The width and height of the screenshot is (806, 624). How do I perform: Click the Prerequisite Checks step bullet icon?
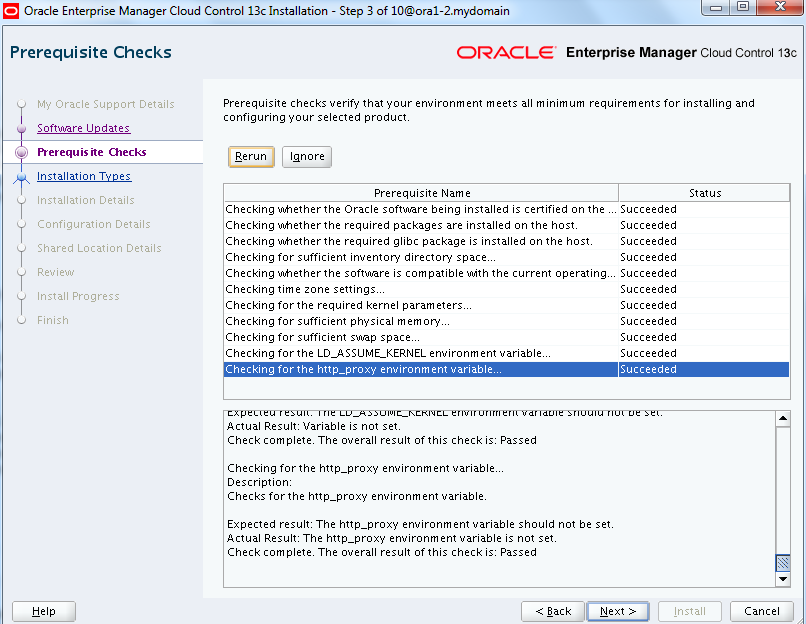coord(21,153)
